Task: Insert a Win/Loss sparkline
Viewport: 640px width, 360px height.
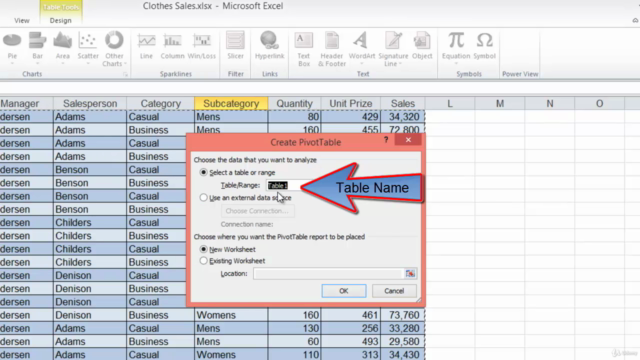Action: click(x=202, y=46)
